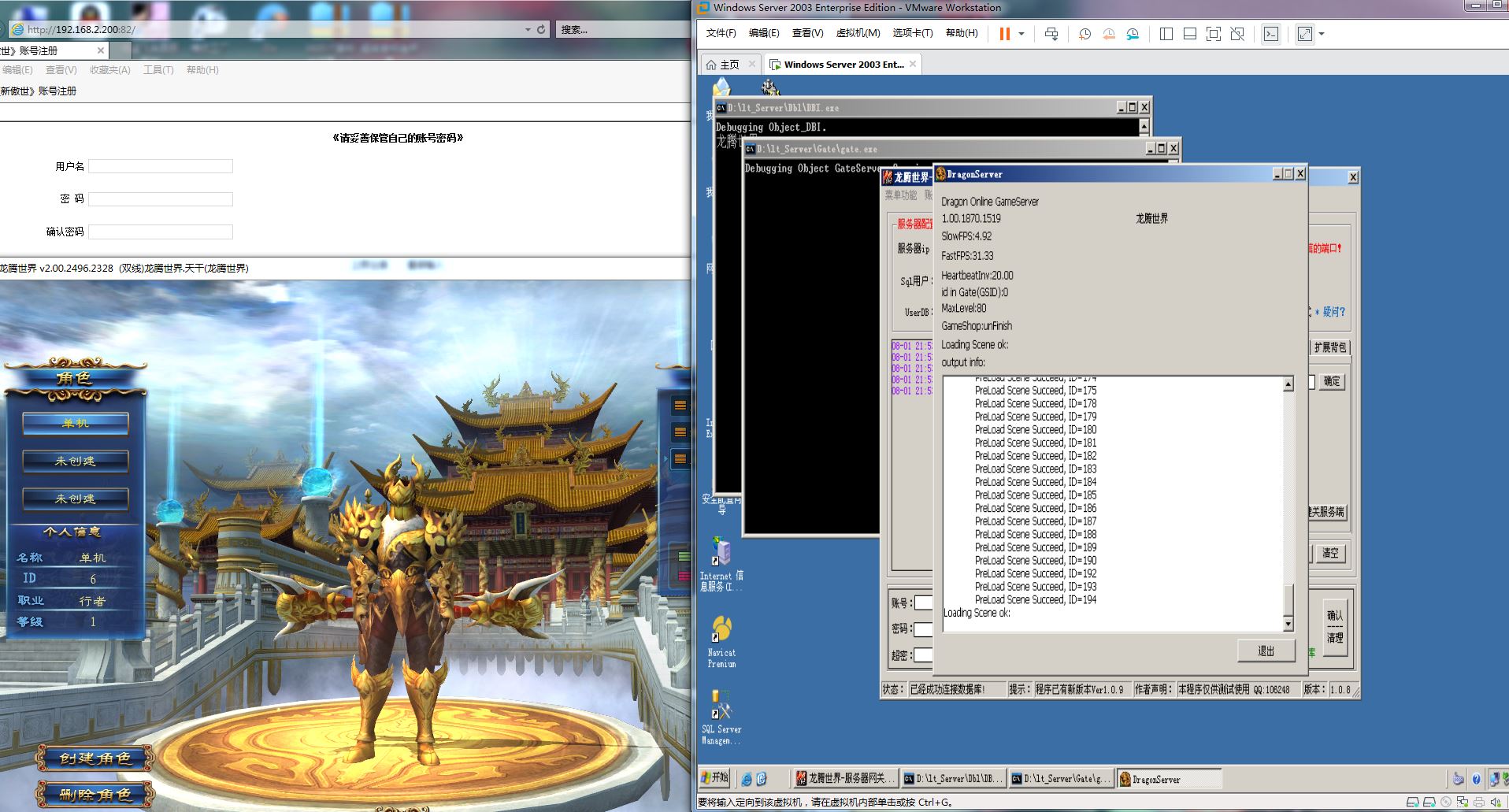Click 扩展背包 button in the gateway tool
This screenshot has height=812, width=1509.
point(1330,347)
